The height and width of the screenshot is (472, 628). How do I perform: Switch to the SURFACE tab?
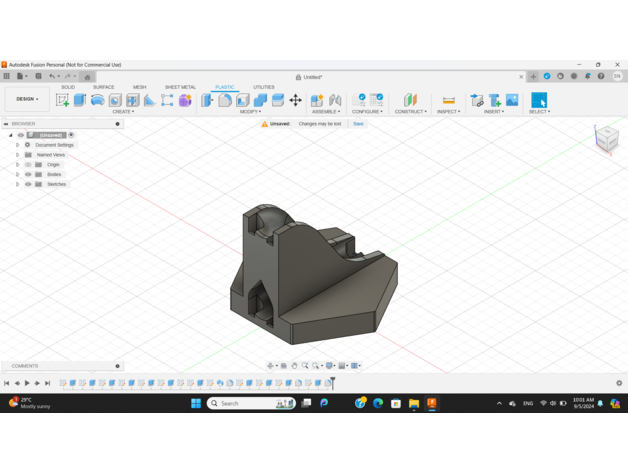[x=103, y=87]
